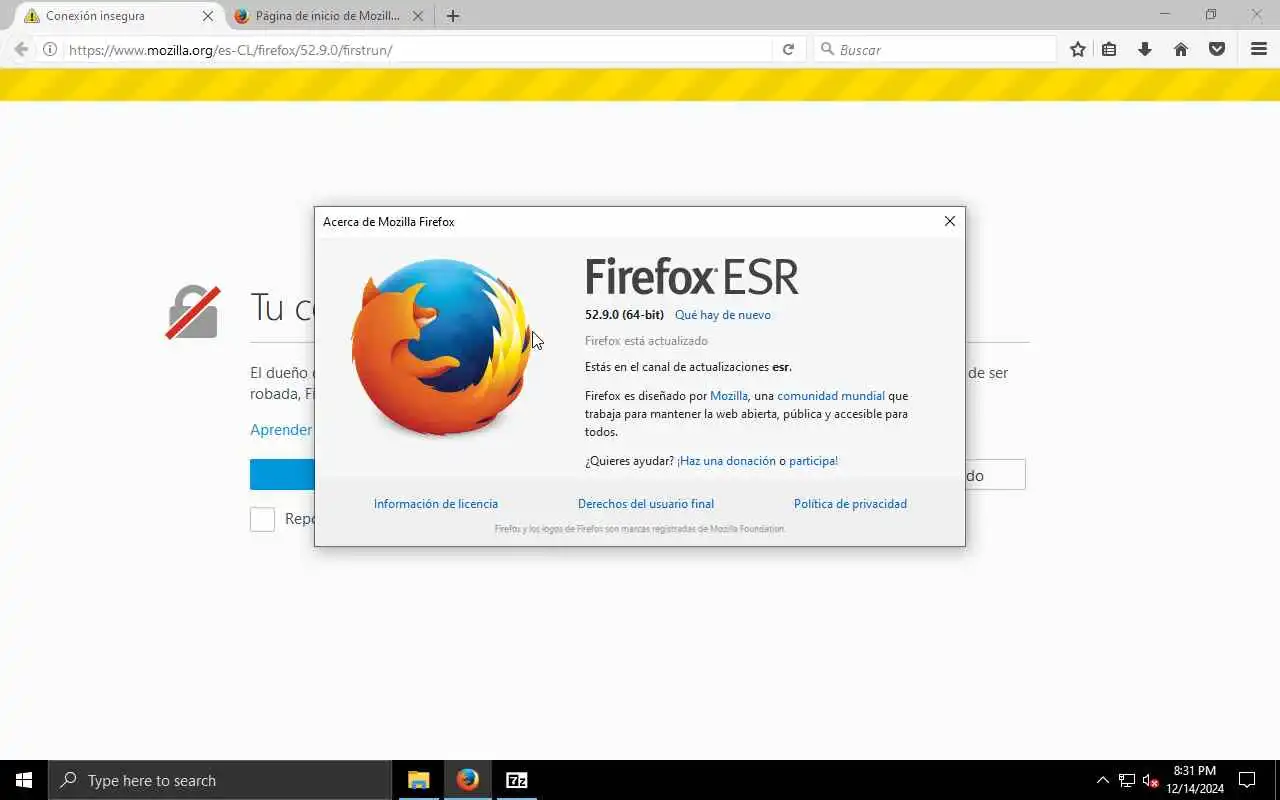Viewport: 1280px width, 800px height.
Task: Click the back arrow navigation button
Action: 21,49
